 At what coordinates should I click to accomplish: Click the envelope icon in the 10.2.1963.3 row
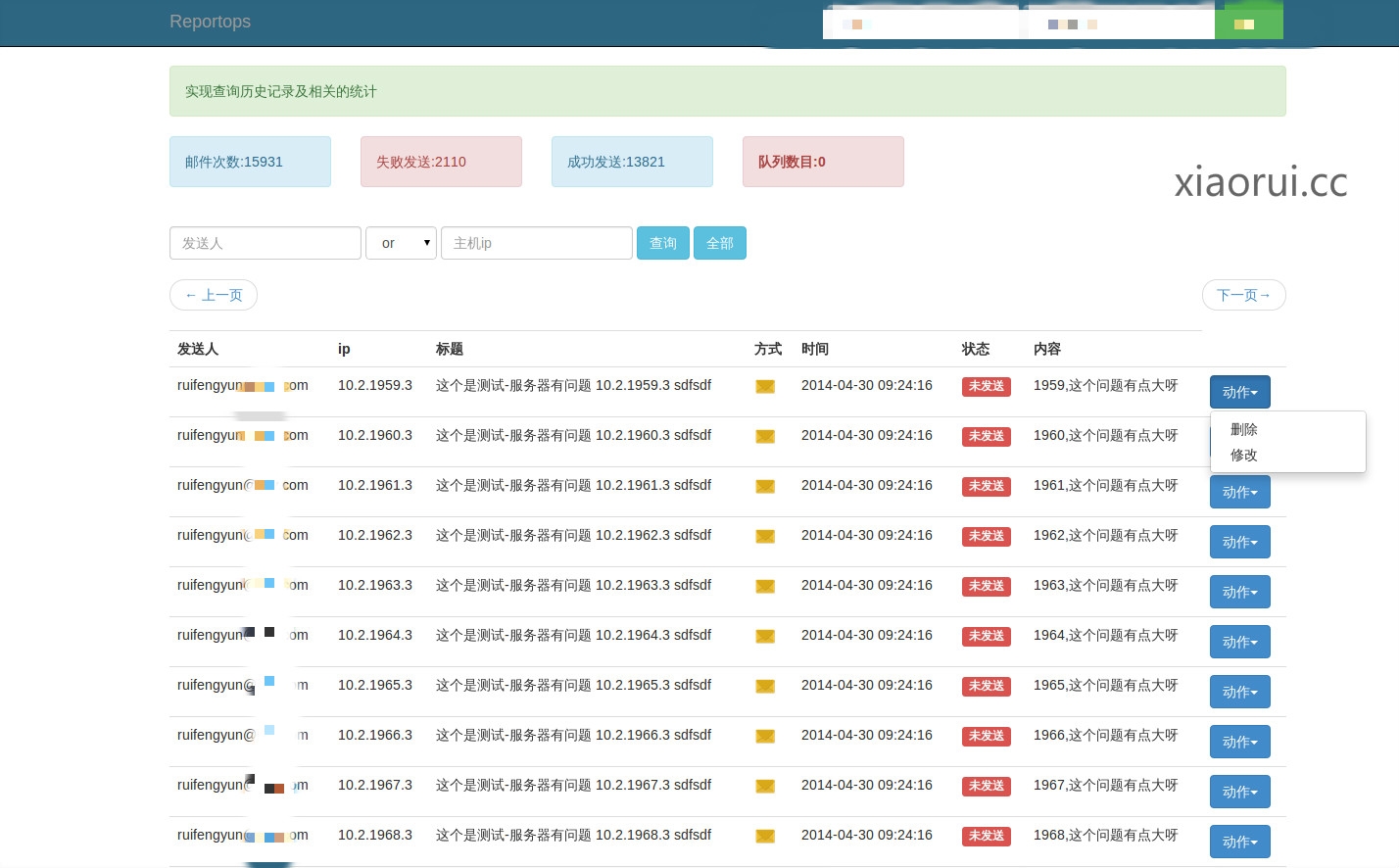tap(765, 587)
